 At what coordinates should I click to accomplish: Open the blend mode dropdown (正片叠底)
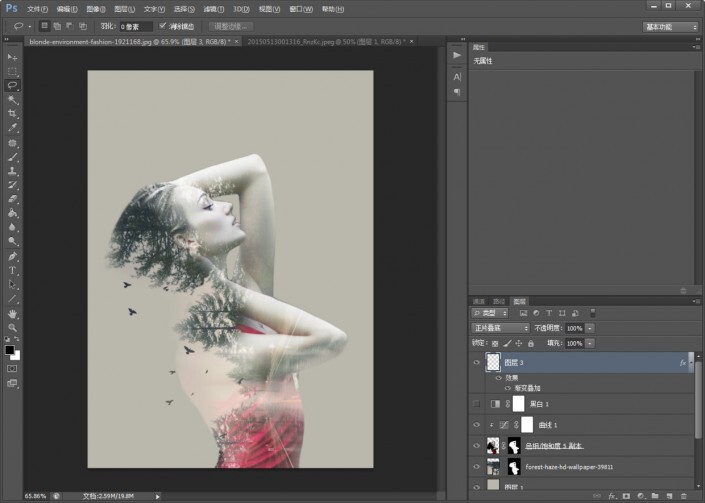tap(500, 328)
